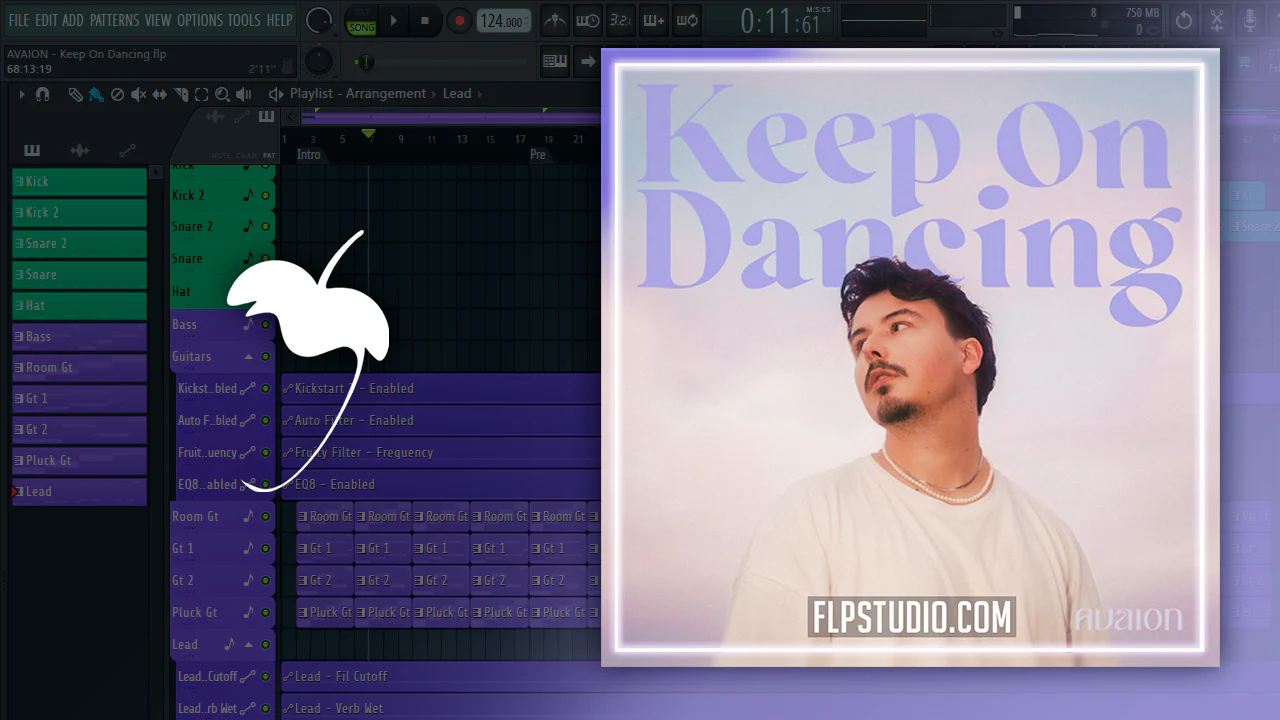1280x720 pixels.
Task: Click the 0:11:61 time display
Action: click(x=780, y=21)
